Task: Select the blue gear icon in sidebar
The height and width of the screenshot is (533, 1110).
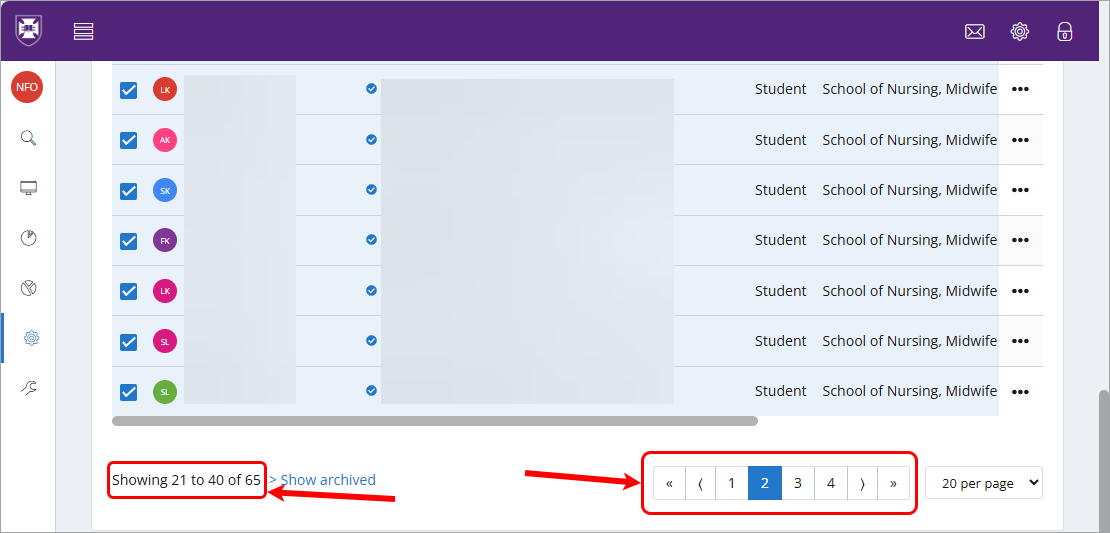Action: [30, 338]
